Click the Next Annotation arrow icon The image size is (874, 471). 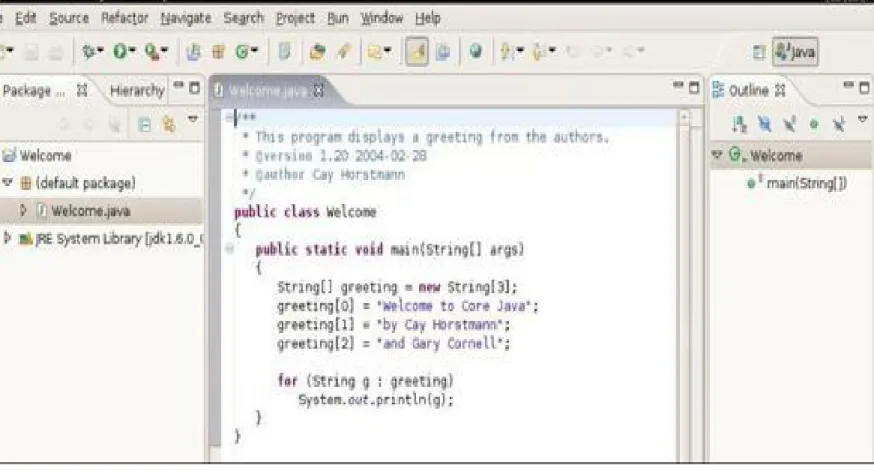pos(506,52)
